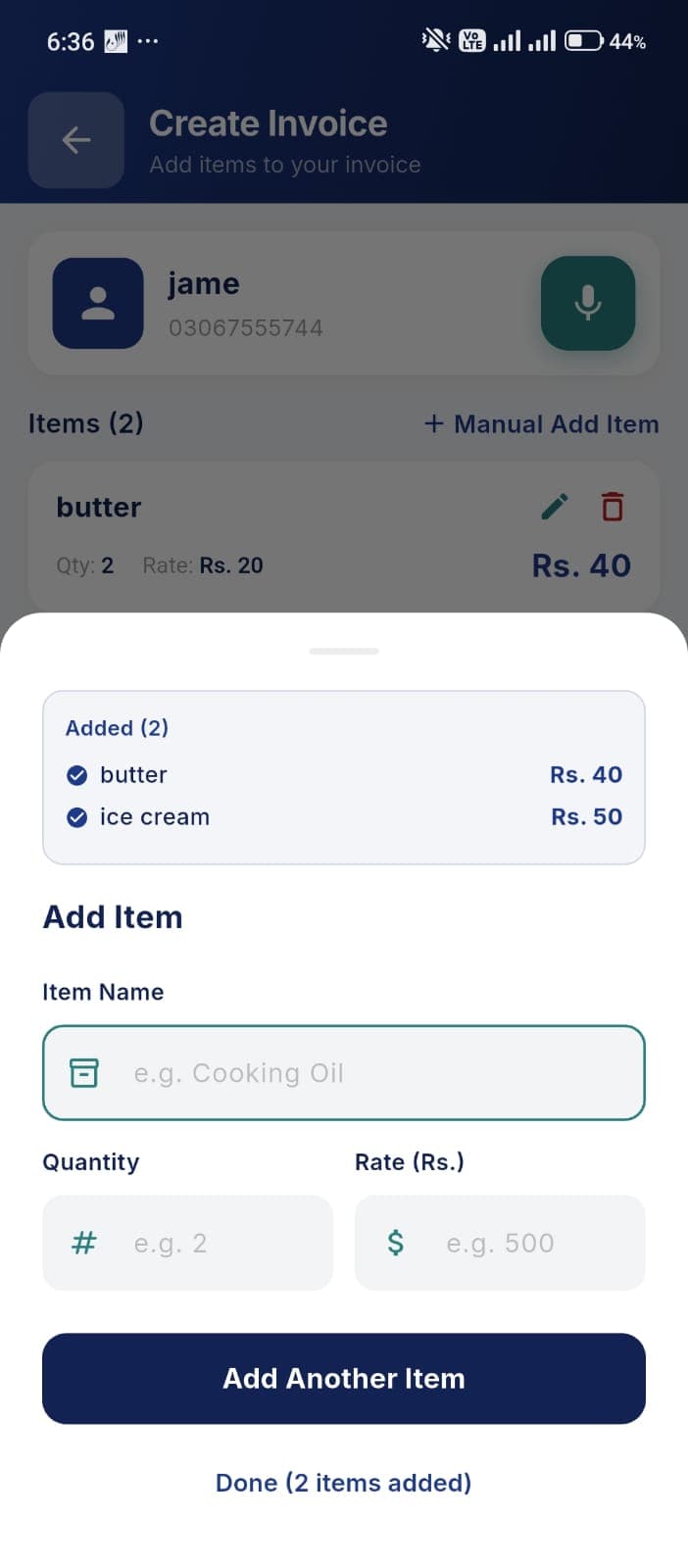Viewport: 688px width, 1568px height.
Task: Tap the checkmark next to ice cream
Action: (77, 816)
